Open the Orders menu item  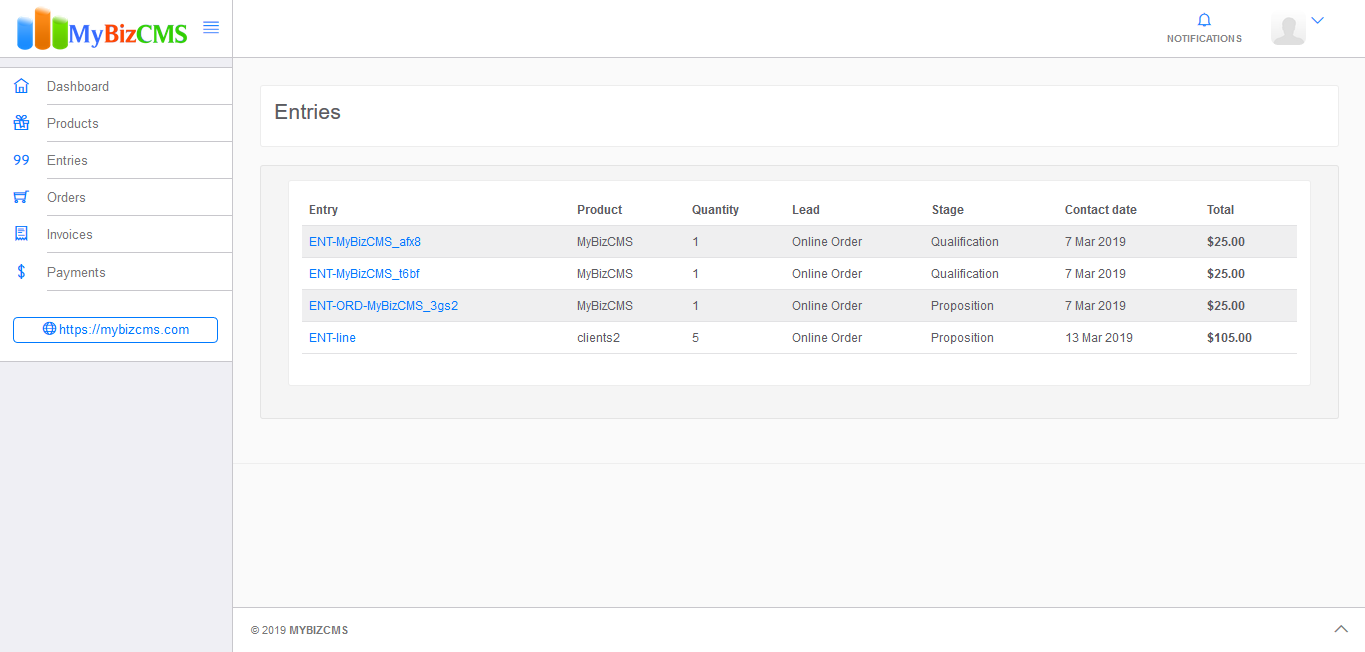pyautogui.click(x=66, y=197)
